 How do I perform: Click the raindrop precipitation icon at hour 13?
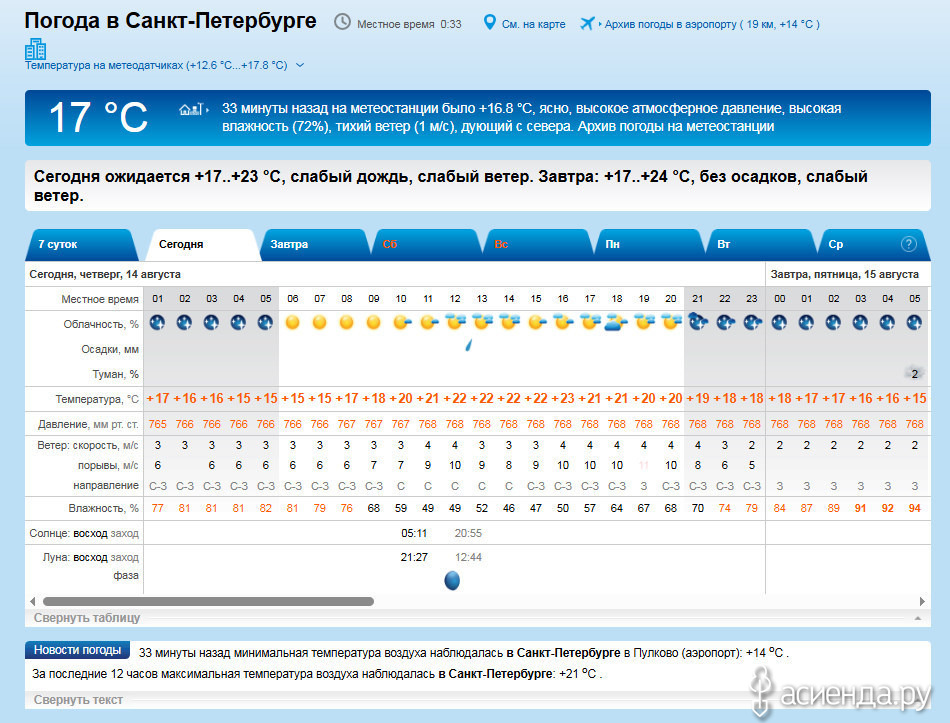coord(468,345)
